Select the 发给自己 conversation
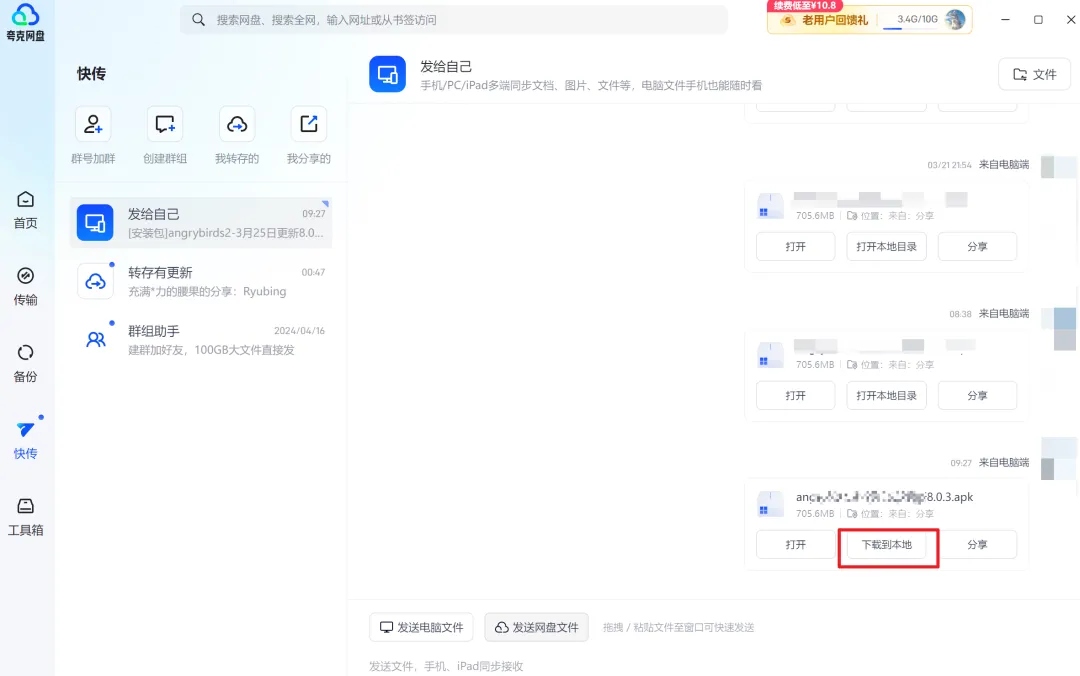Screen dimensions: 1080x676 (x=200, y=223)
